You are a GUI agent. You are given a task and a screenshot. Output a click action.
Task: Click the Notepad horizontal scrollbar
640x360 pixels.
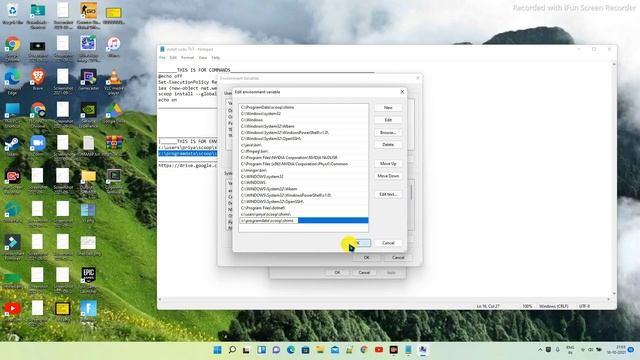[x=384, y=300]
